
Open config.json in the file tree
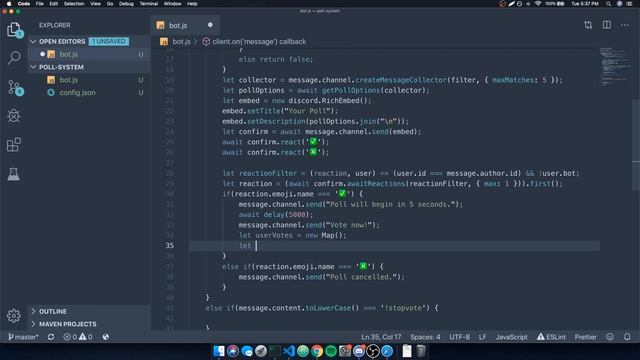(89, 92)
